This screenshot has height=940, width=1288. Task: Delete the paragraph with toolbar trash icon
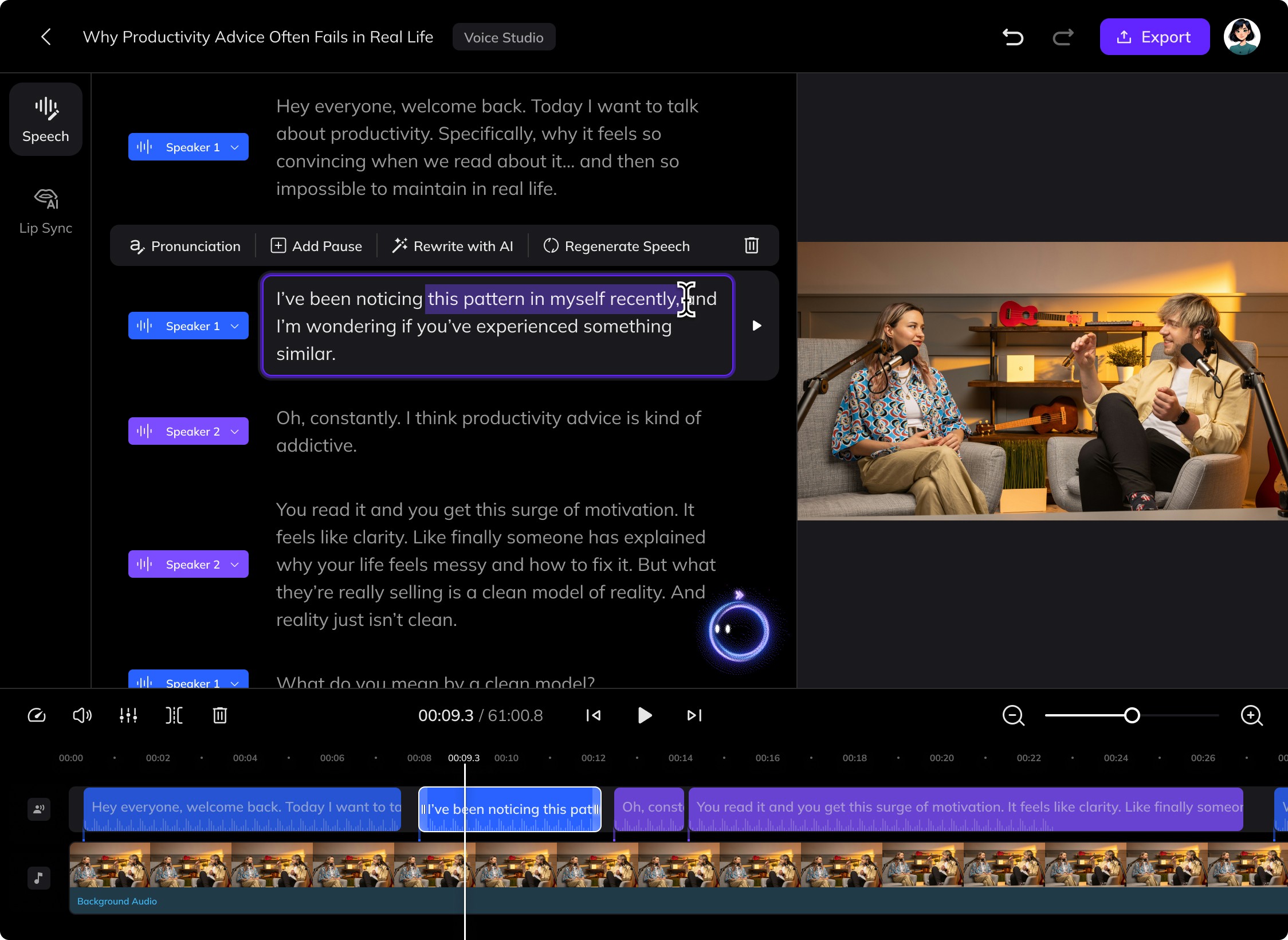[751, 246]
